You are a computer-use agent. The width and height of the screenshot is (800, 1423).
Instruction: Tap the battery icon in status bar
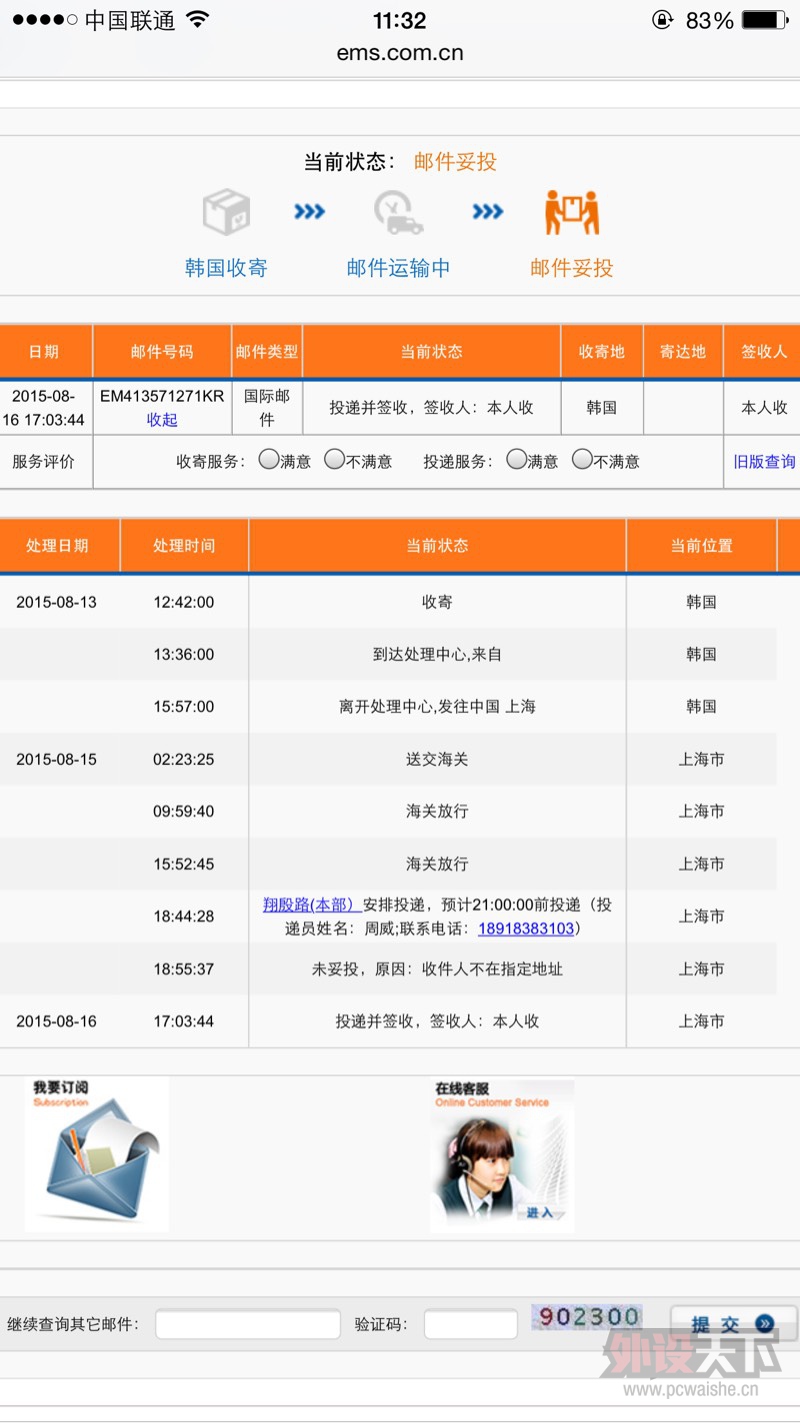coord(765,20)
